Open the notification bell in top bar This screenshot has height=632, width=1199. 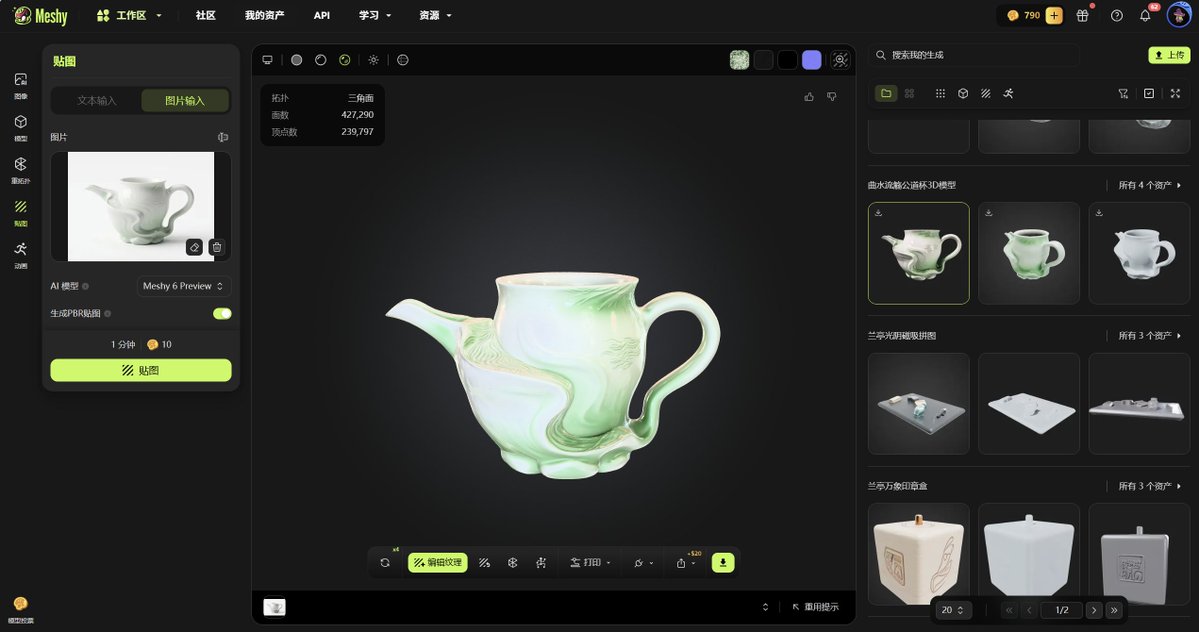[x=1146, y=15]
